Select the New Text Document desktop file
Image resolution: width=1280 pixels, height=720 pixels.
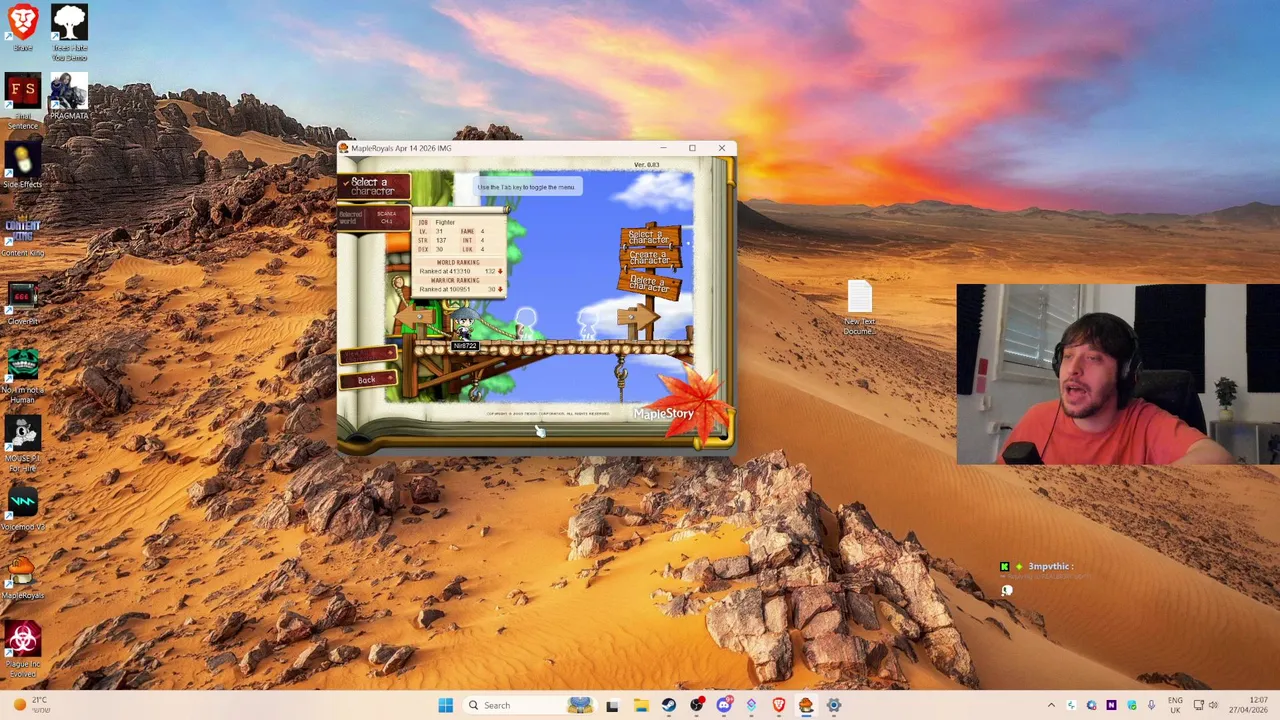(860, 308)
